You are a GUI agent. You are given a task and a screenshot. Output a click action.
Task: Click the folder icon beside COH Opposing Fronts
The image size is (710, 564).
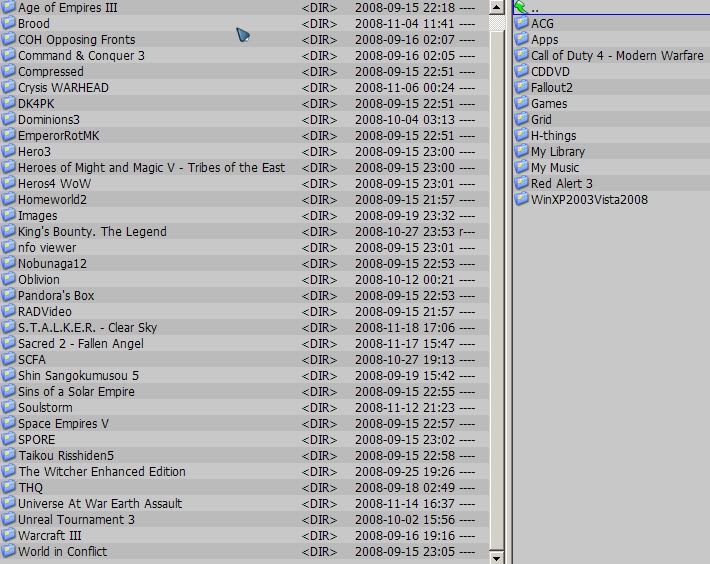click(x=8, y=39)
